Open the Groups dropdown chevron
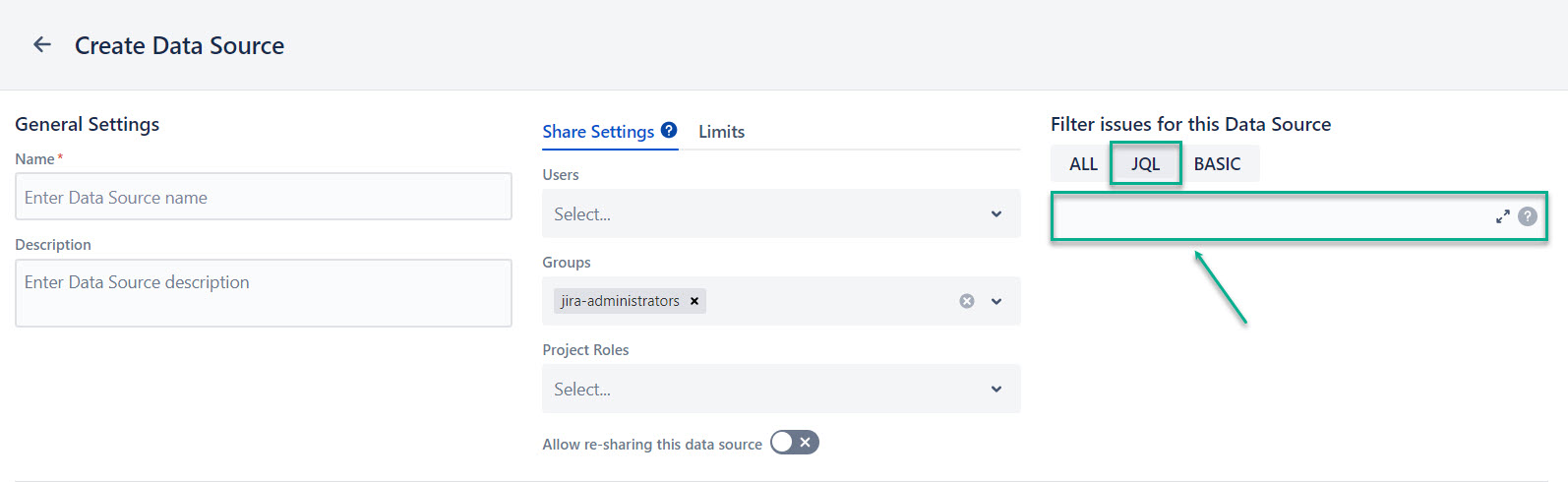This screenshot has width=1568, height=482. coord(995,301)
